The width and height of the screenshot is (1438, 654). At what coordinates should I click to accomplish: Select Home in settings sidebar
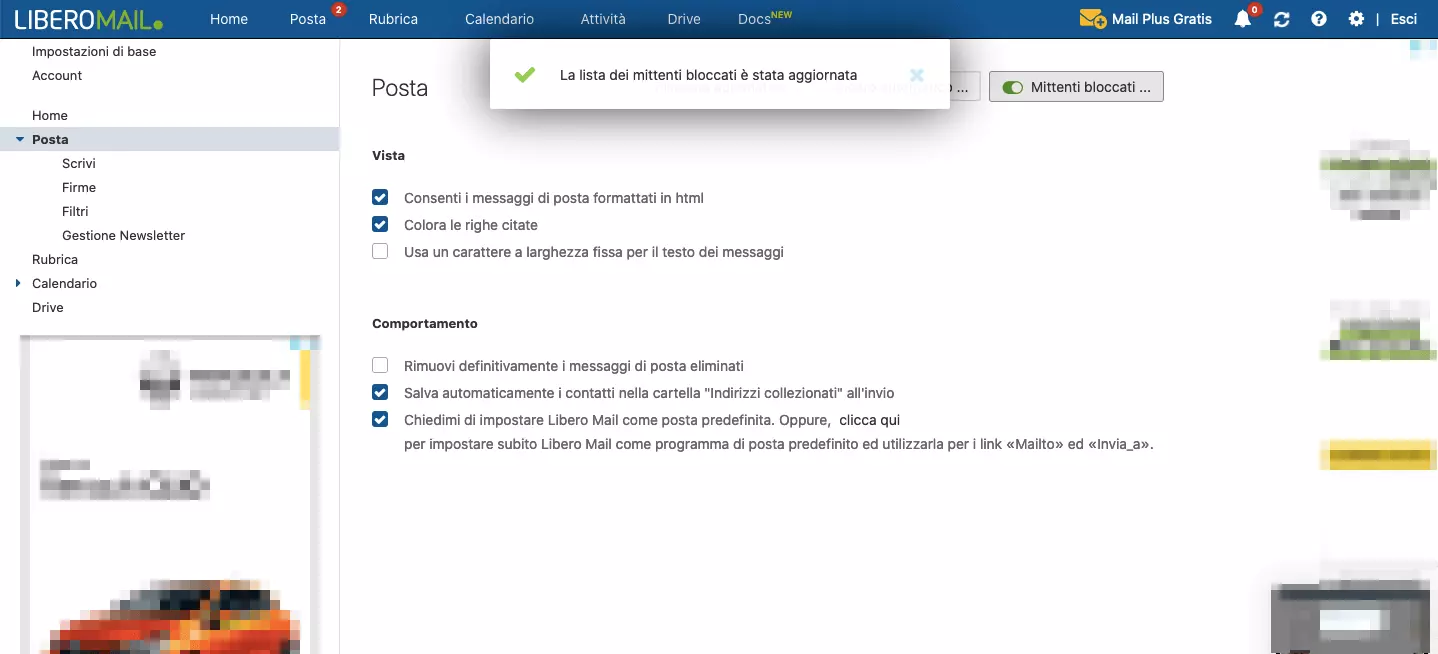point(50,116)
